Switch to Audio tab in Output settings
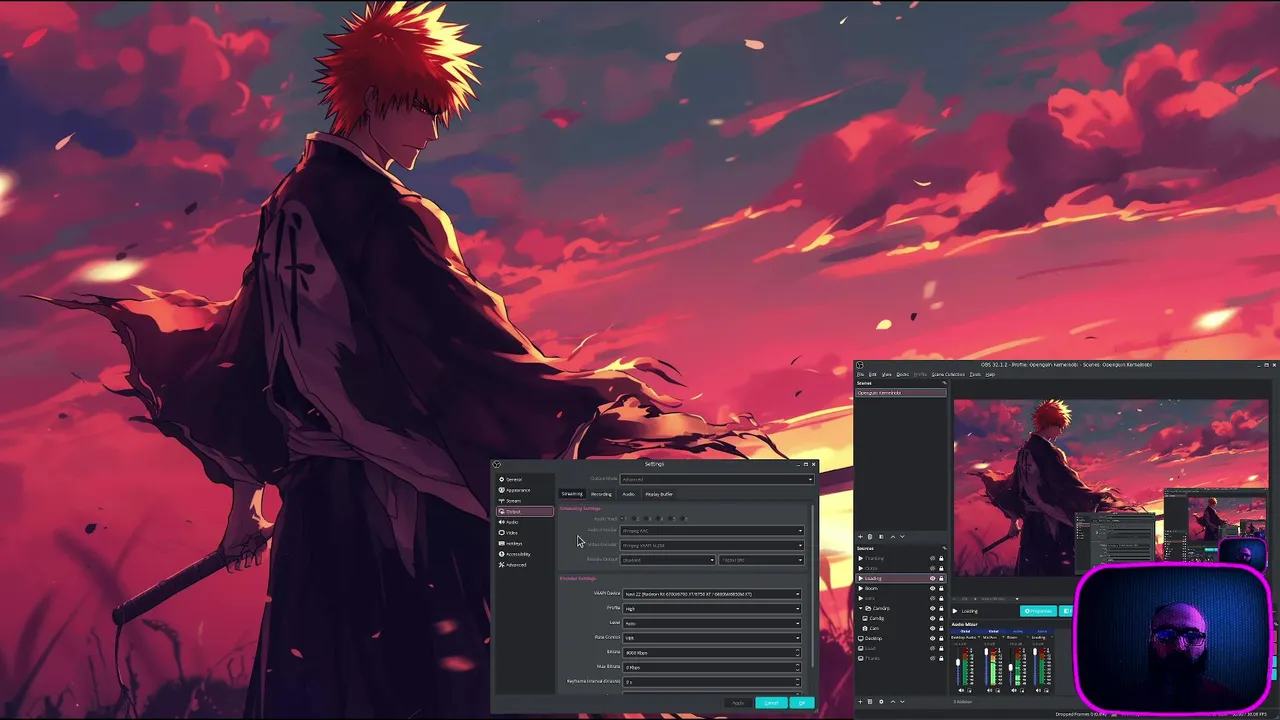 [x=628, y=494]
